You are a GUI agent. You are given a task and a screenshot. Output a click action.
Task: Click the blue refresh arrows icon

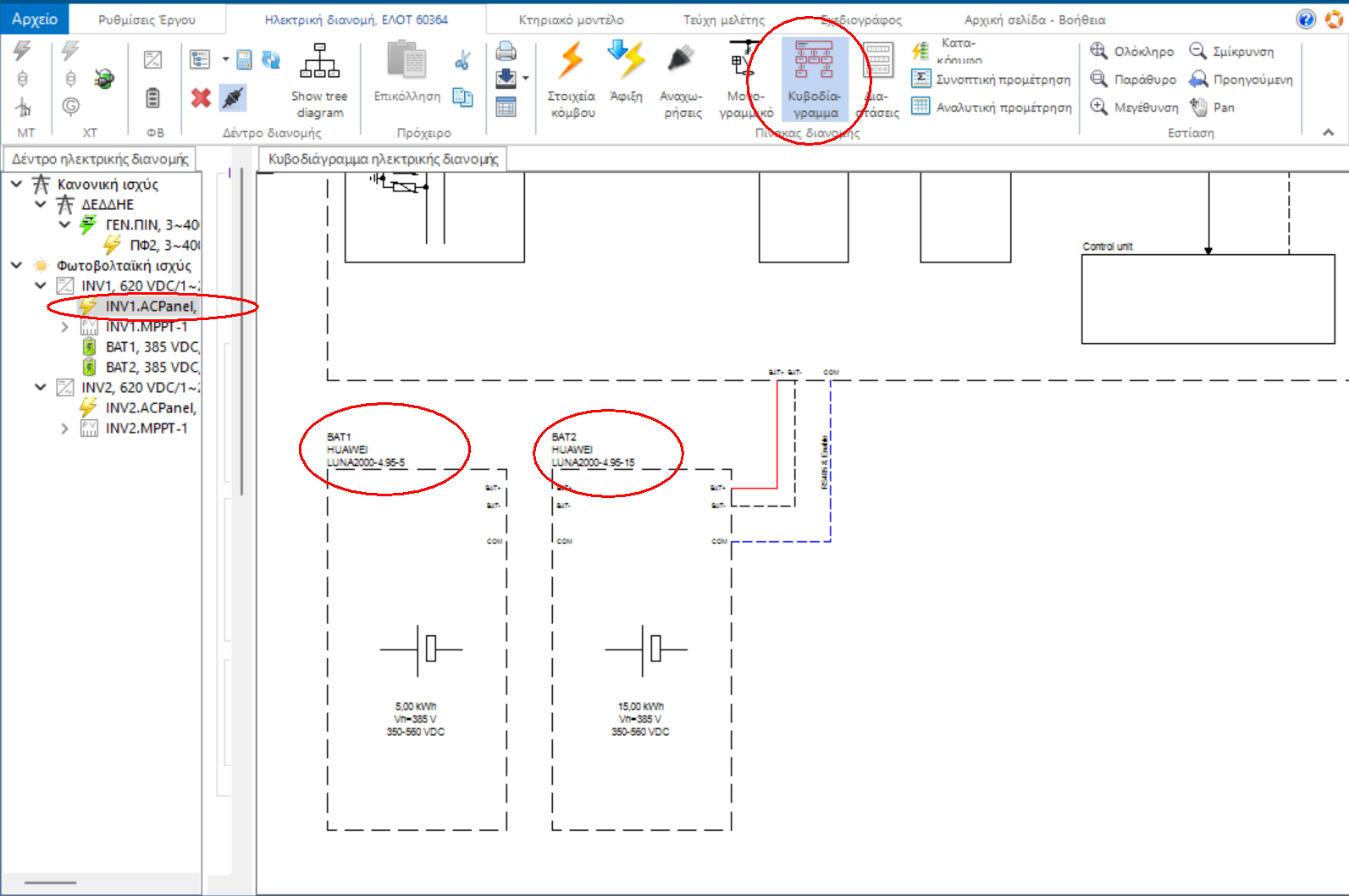pyautogui.click(x=271, y=59)
